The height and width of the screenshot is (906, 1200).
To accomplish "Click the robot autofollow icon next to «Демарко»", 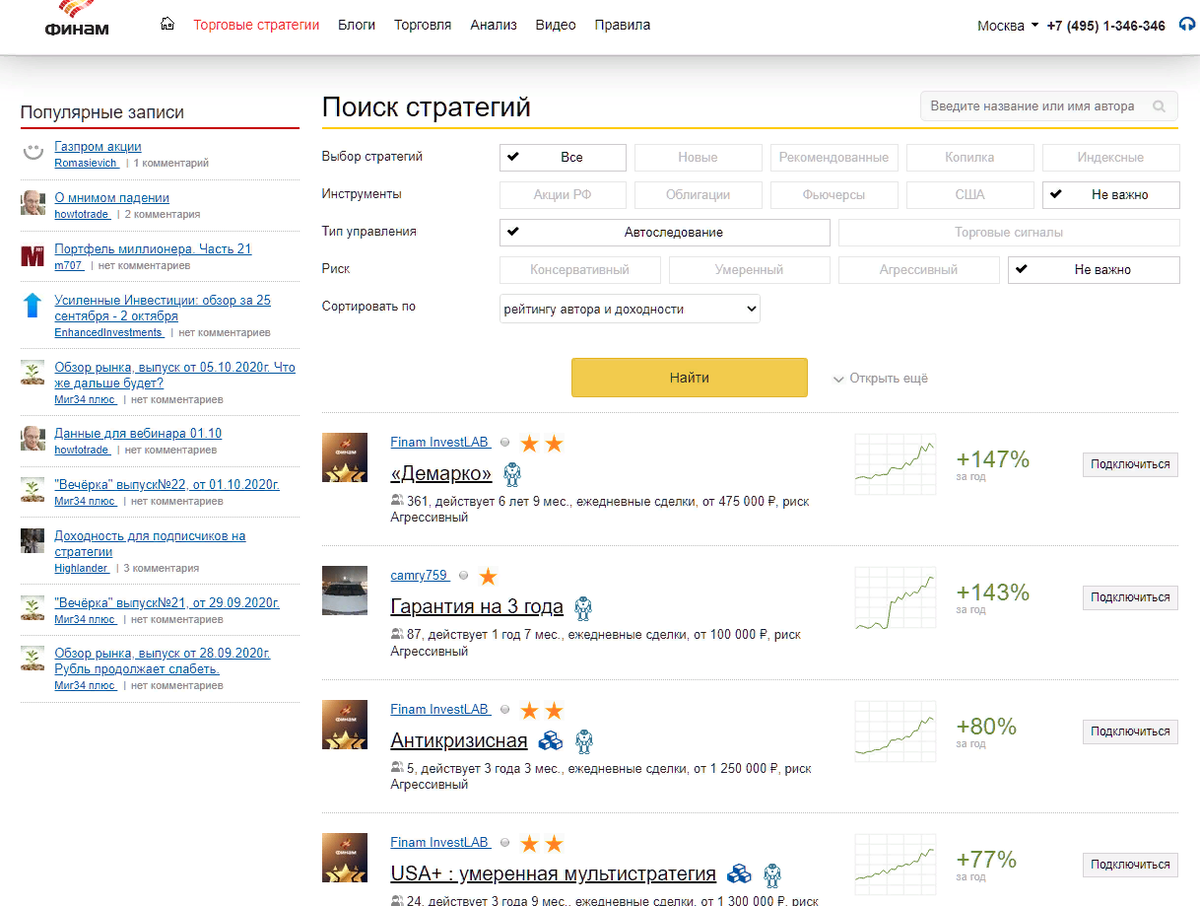I will pyautogui.click(x=511, y=476).
